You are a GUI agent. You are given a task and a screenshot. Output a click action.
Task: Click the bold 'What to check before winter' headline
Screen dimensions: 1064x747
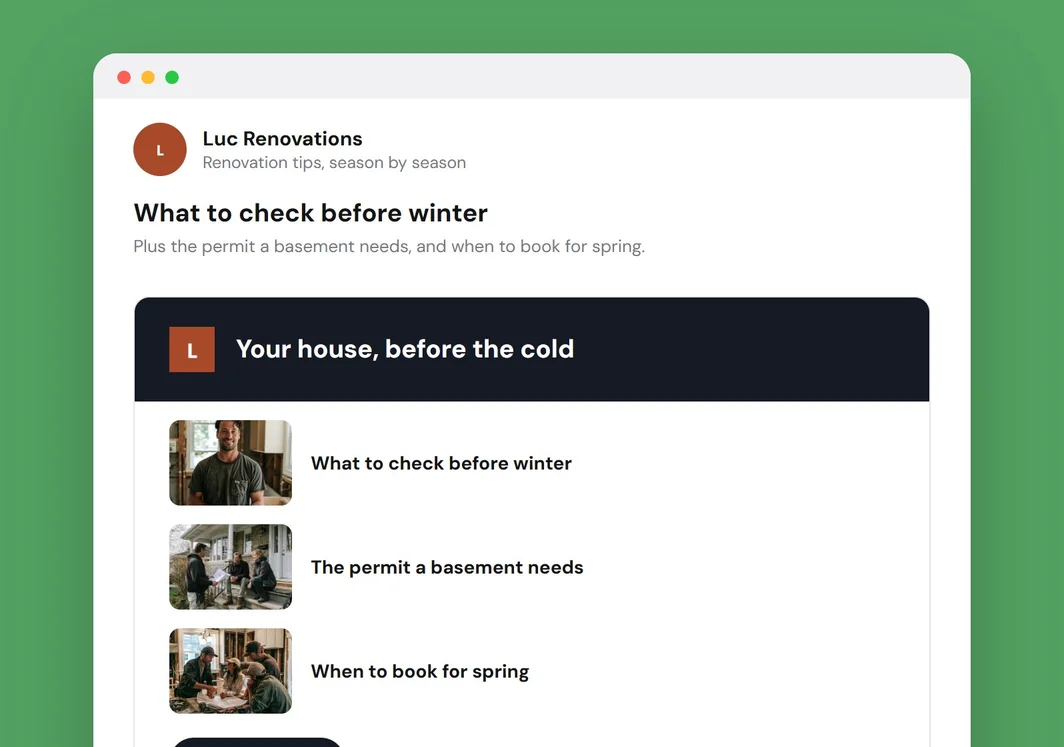pyautogui.click(x=310, y=213)
